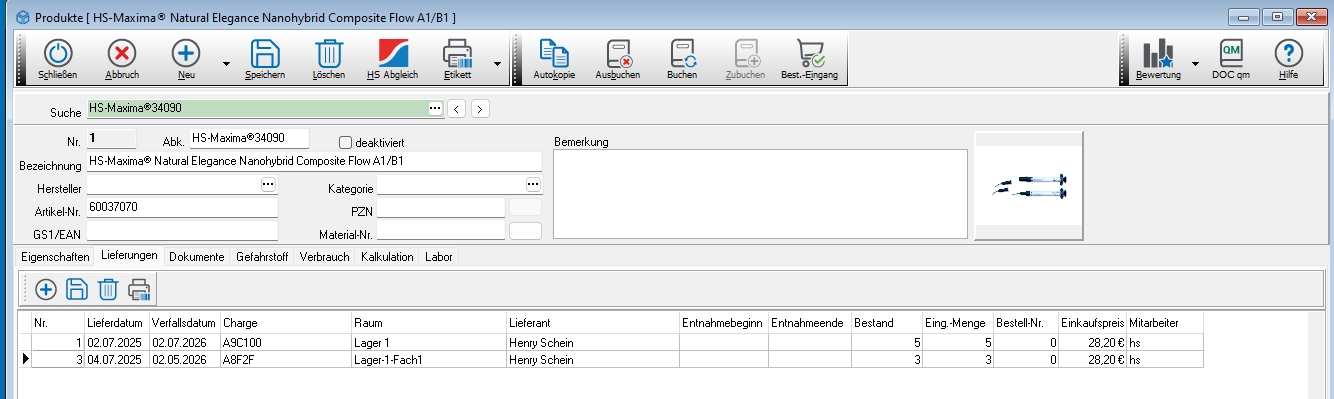Click the PZN input field
Image resolution: width=1334 pixels, height=399 pixels.
point(441,208)
